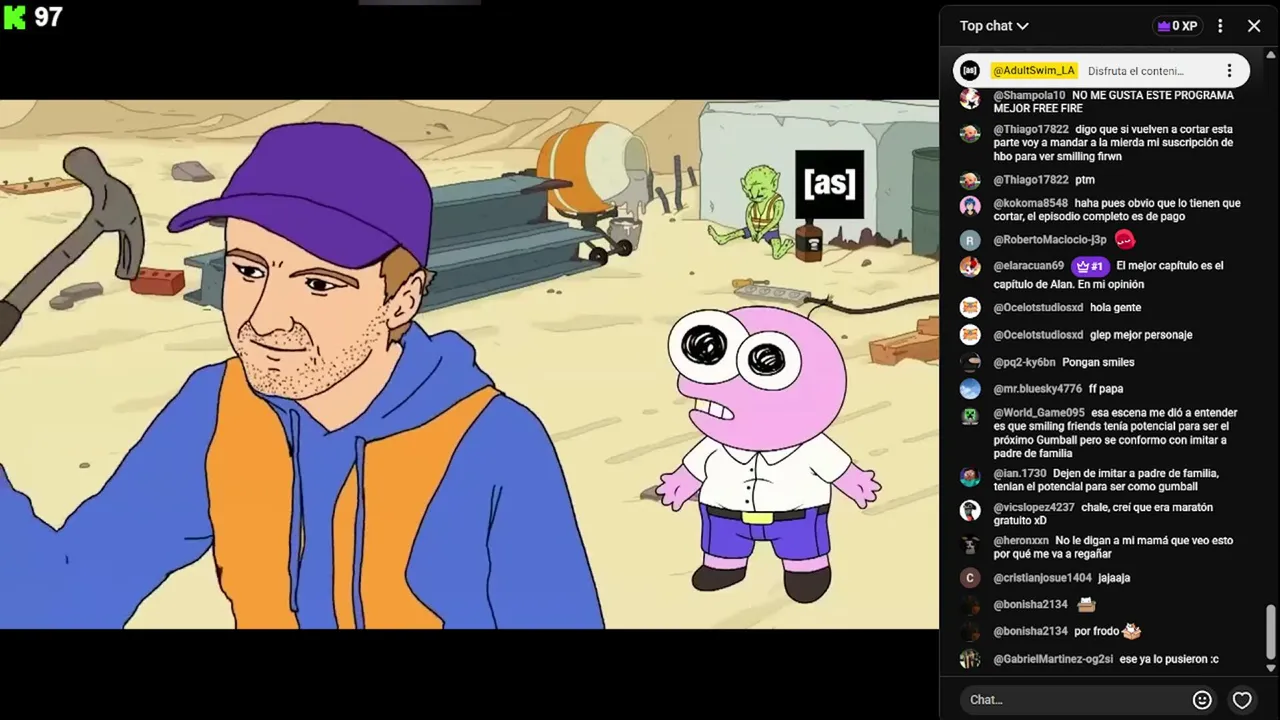
Task: Click username @World_Game095
Action: click(x=1039, y=413)
